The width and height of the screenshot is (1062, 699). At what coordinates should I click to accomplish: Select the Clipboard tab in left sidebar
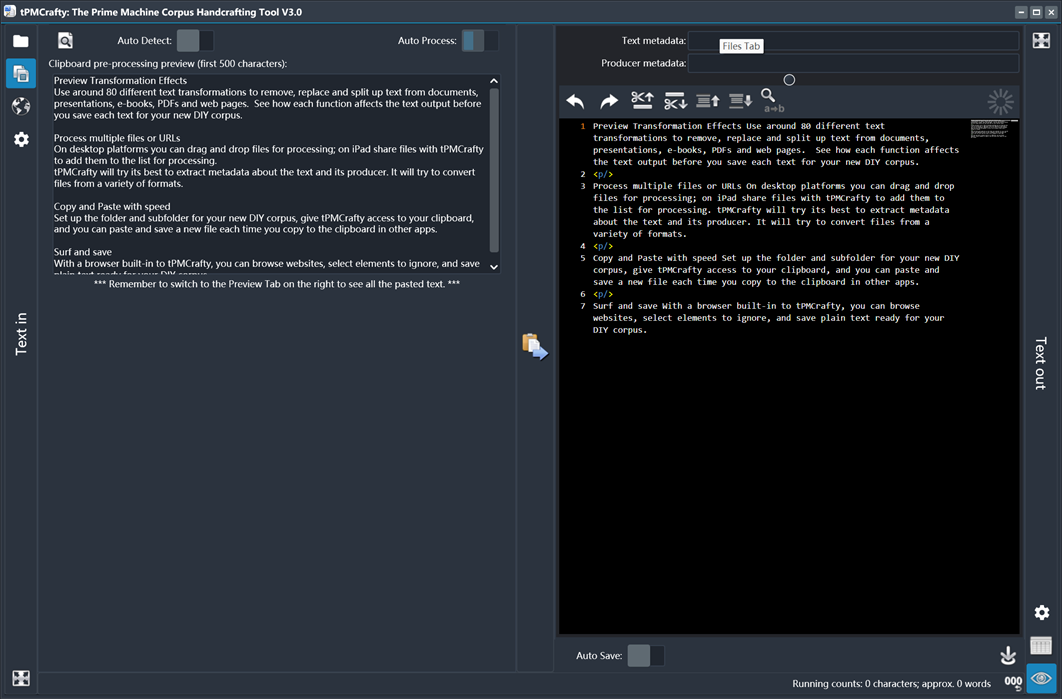click(x=21, y=73)
